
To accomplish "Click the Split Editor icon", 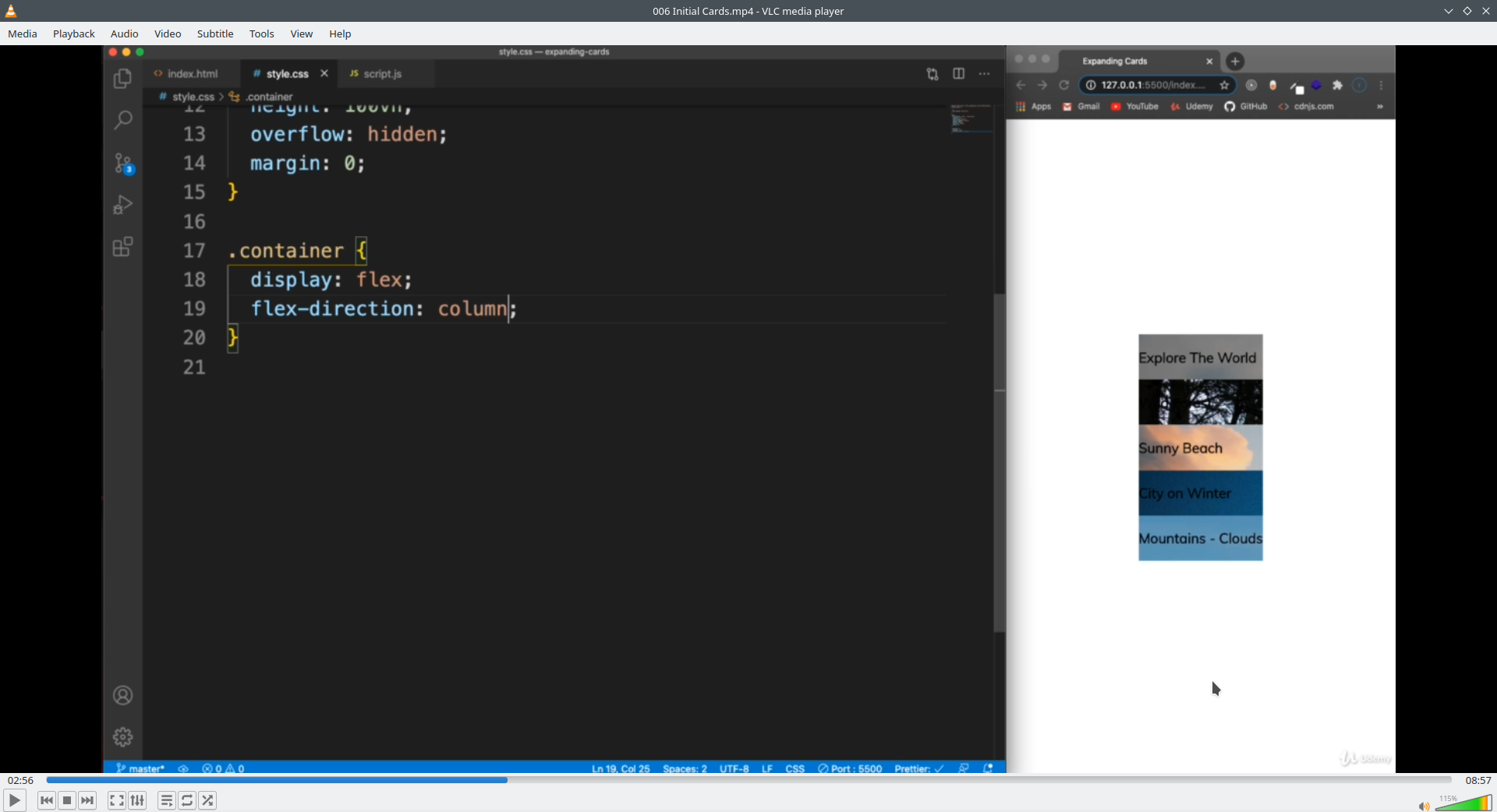I will pyautogui.click(x=959, y=74).
